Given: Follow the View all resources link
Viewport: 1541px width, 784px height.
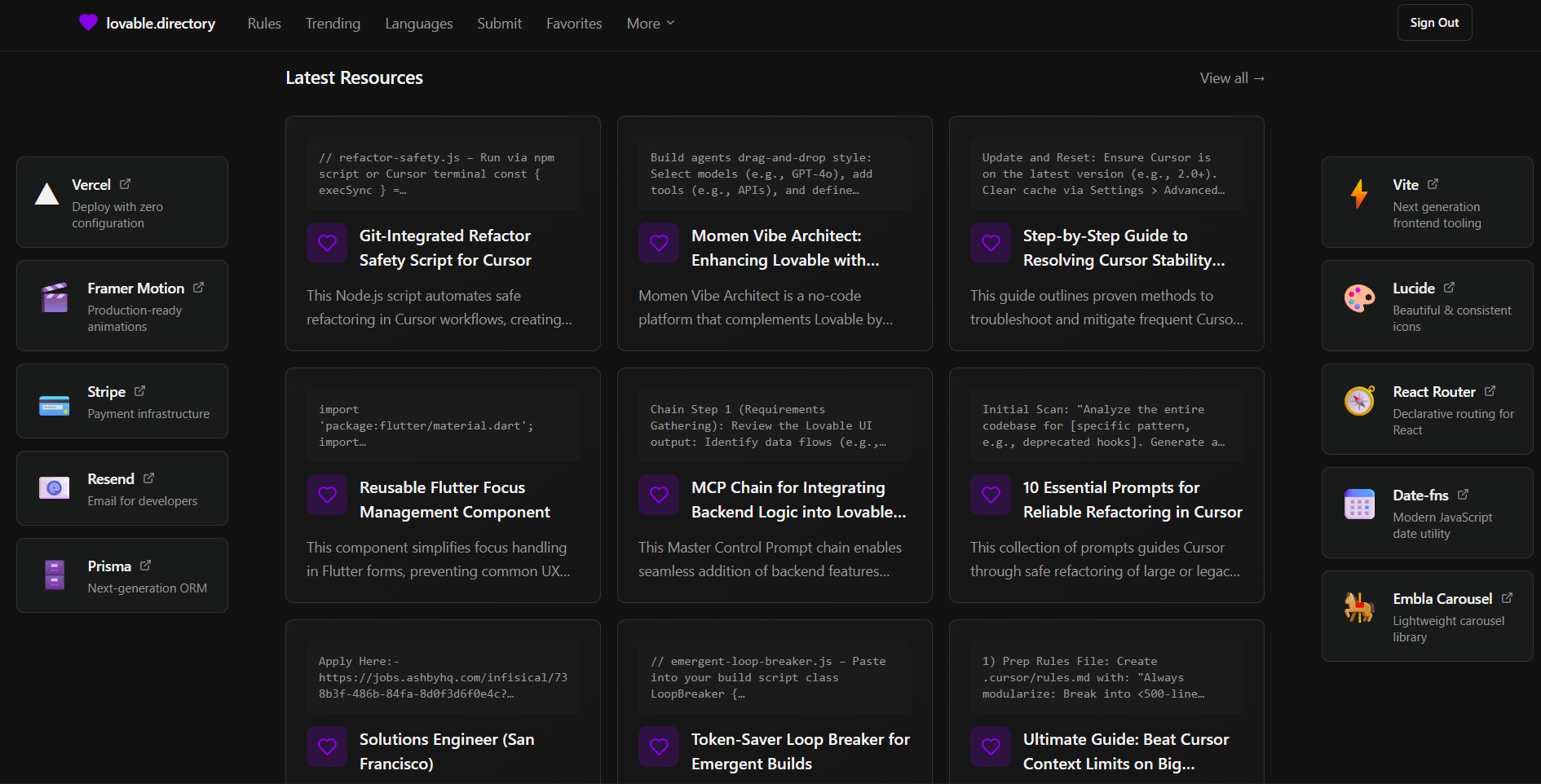Looking at the screenshot, I should pyautogui.click(x=1232, y=78).
